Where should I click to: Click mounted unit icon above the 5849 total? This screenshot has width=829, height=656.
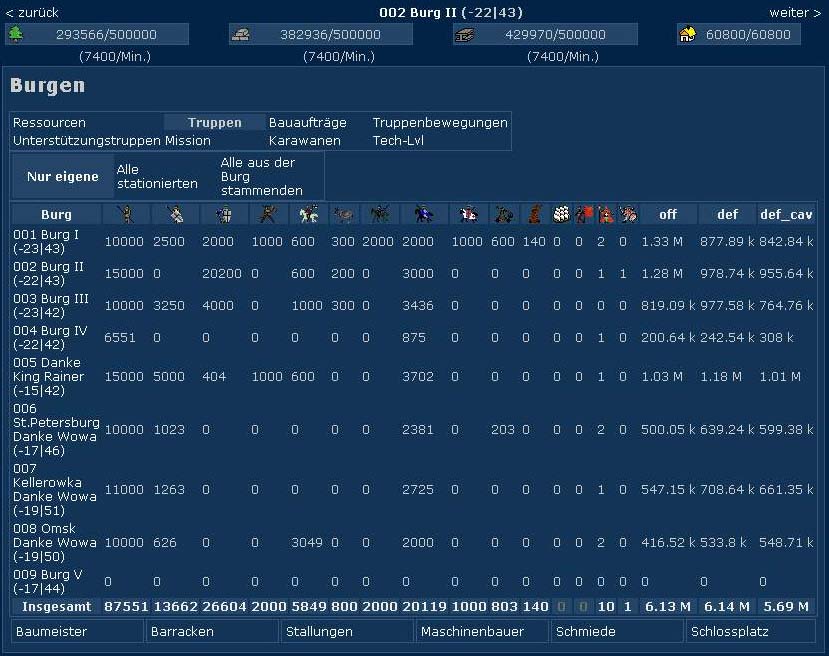click(x=307, y=214)
